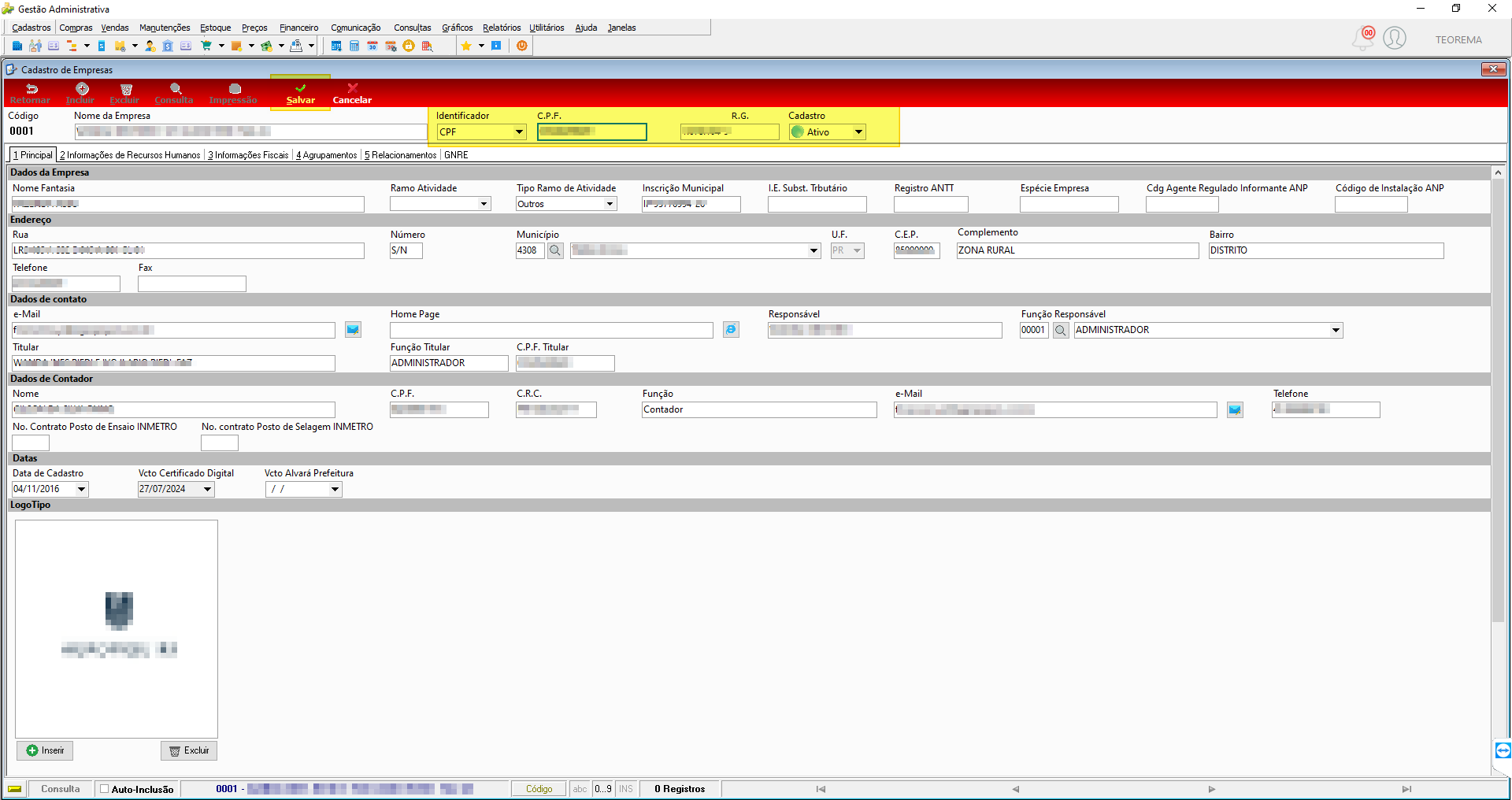Open the Relatórios menu
This screenshot has height=800, width=1512.
point(502,28)
